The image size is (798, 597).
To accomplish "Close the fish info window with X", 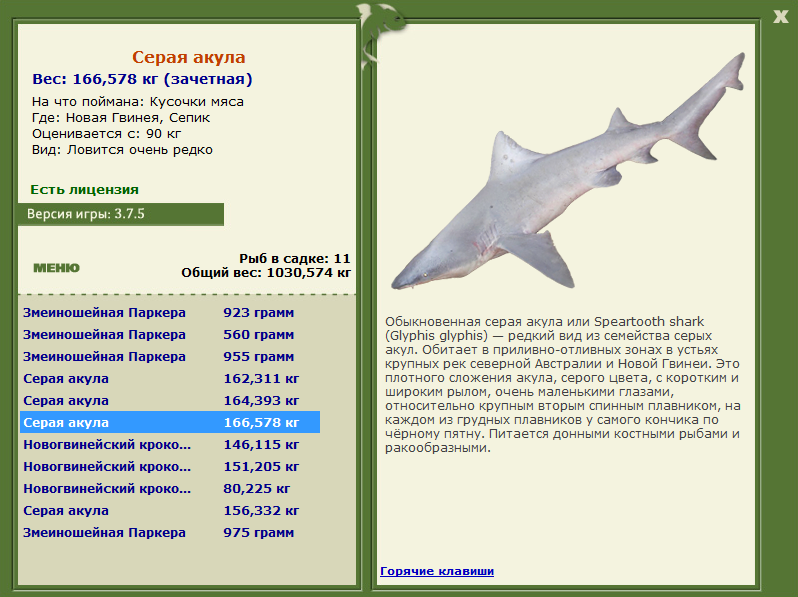I will (x=780, y=16).
